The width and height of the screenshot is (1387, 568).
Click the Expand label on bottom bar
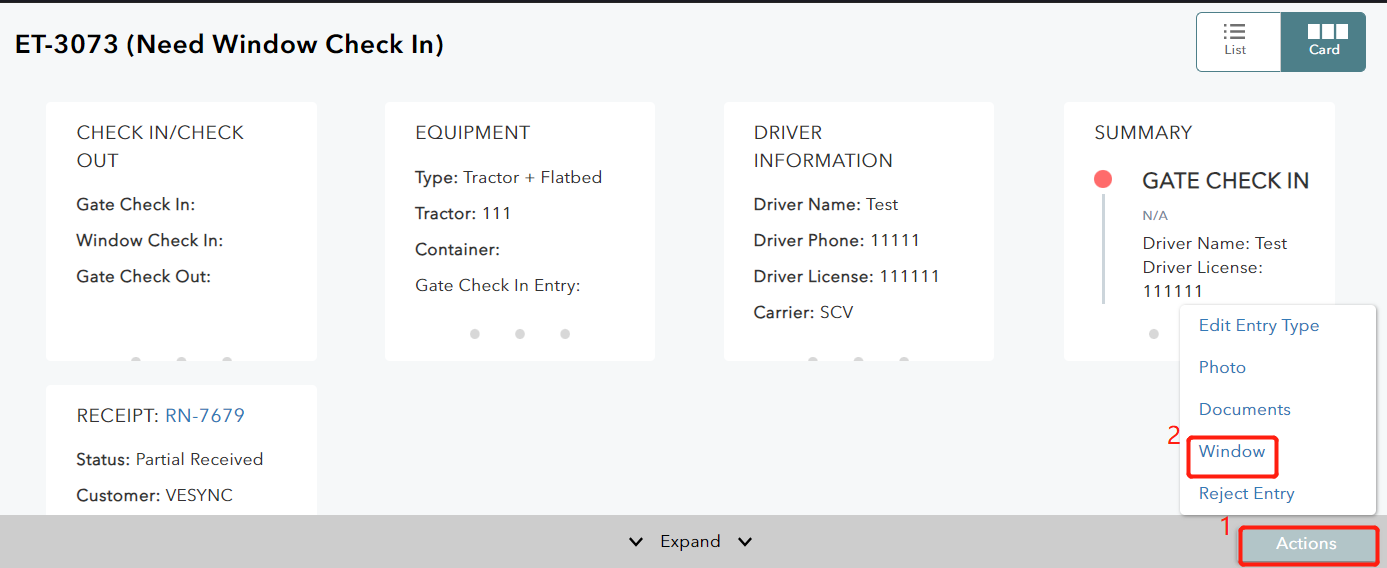pos(690,542)
